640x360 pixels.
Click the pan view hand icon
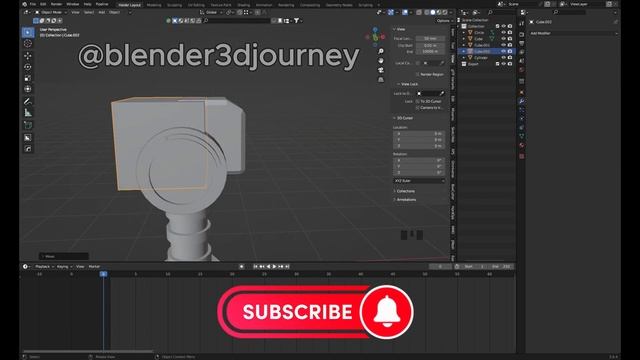381,61
